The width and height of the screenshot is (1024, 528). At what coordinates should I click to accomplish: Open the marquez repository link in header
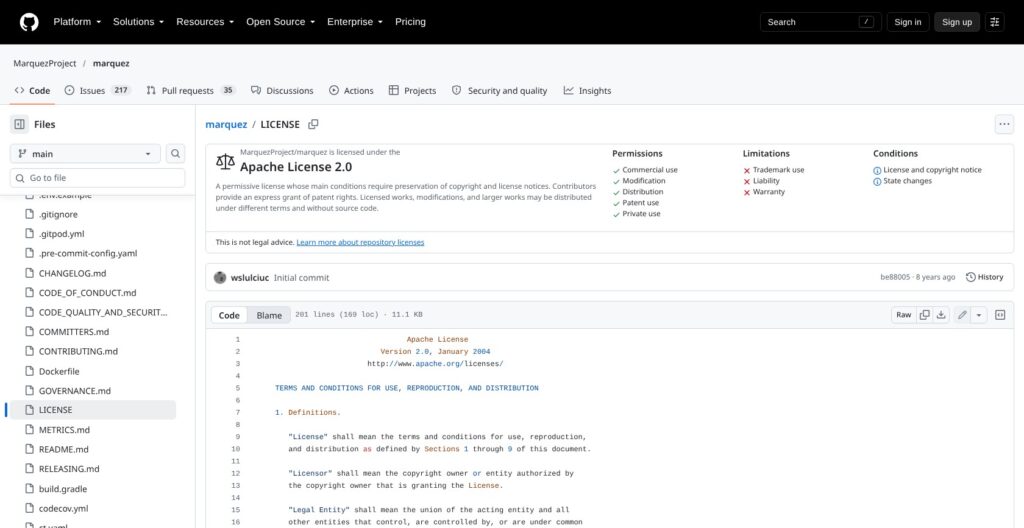click(x=111, y=63)
